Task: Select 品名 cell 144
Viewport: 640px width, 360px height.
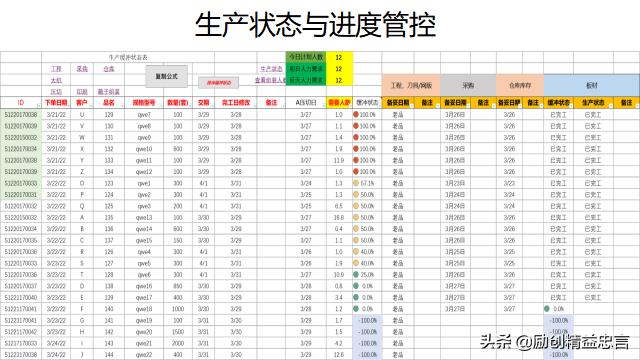Action: [109, 355]
